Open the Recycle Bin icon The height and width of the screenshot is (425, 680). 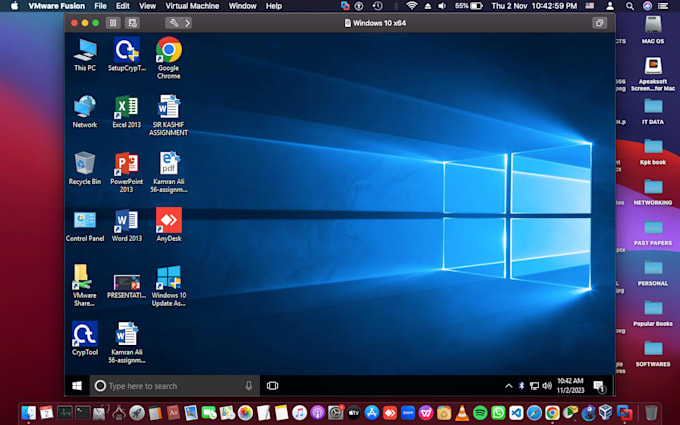click(85, 168)
